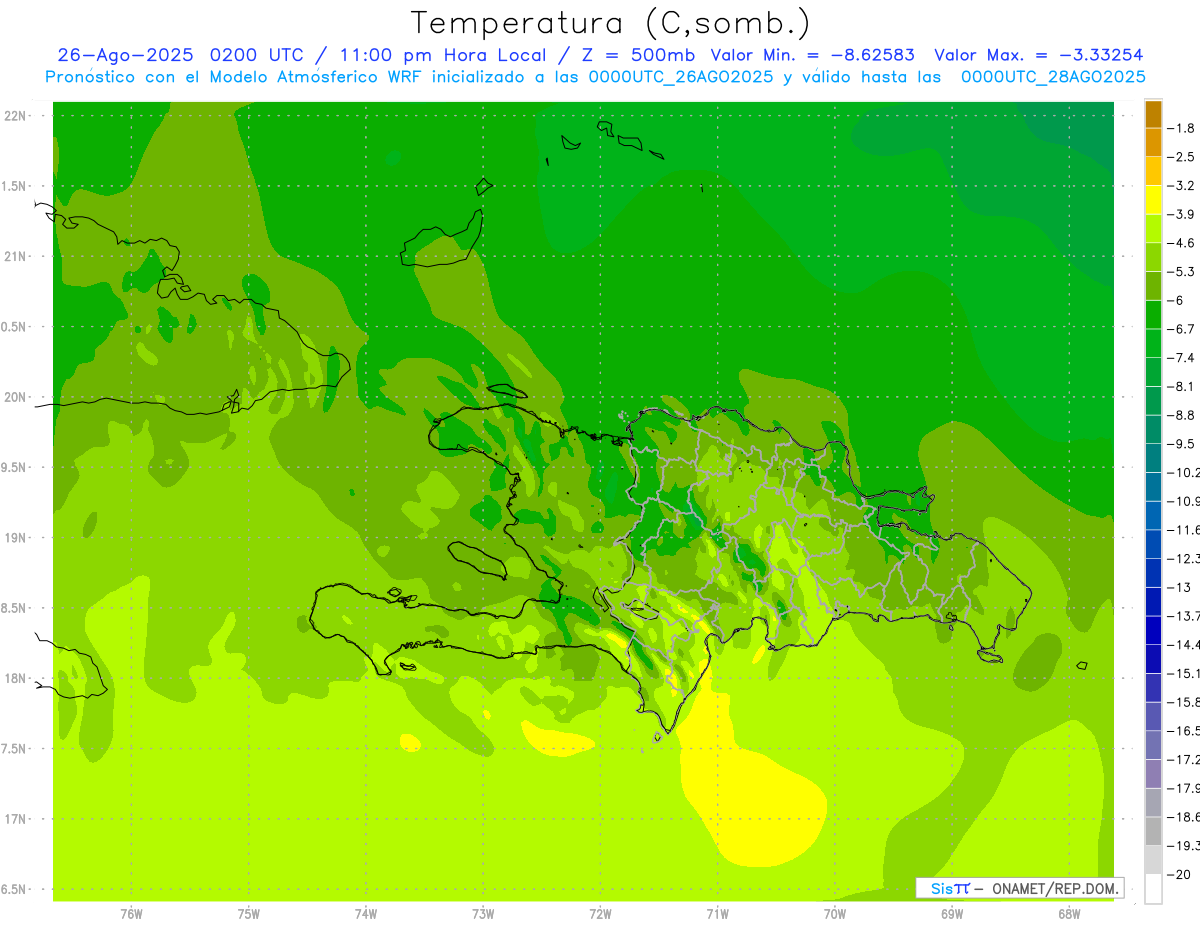Screen dimensions: 1200x927
Task: Click the -11.6 colorbar value
Action: click(x=1184, y=529)
